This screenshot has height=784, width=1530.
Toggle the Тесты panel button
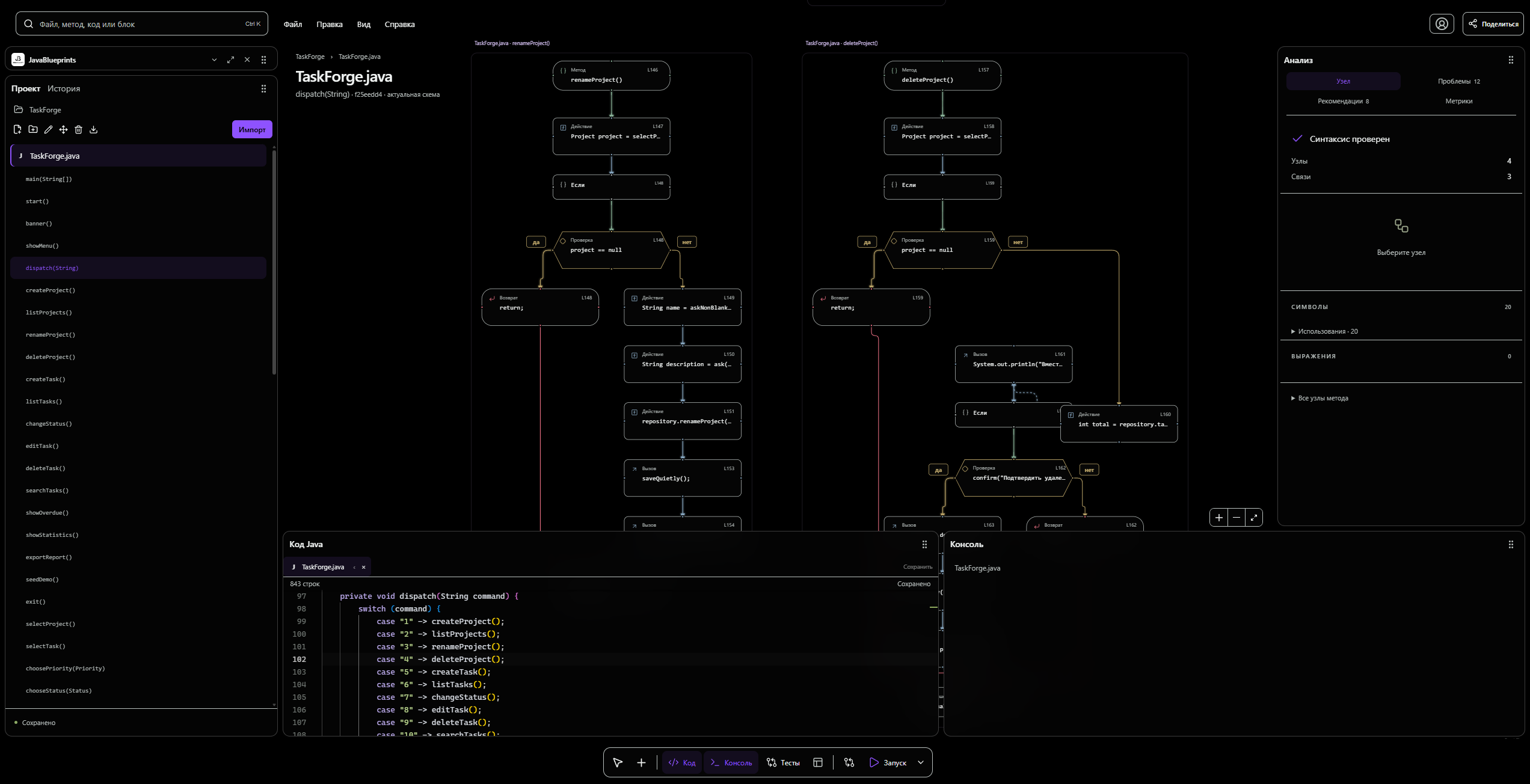point(783,762)
